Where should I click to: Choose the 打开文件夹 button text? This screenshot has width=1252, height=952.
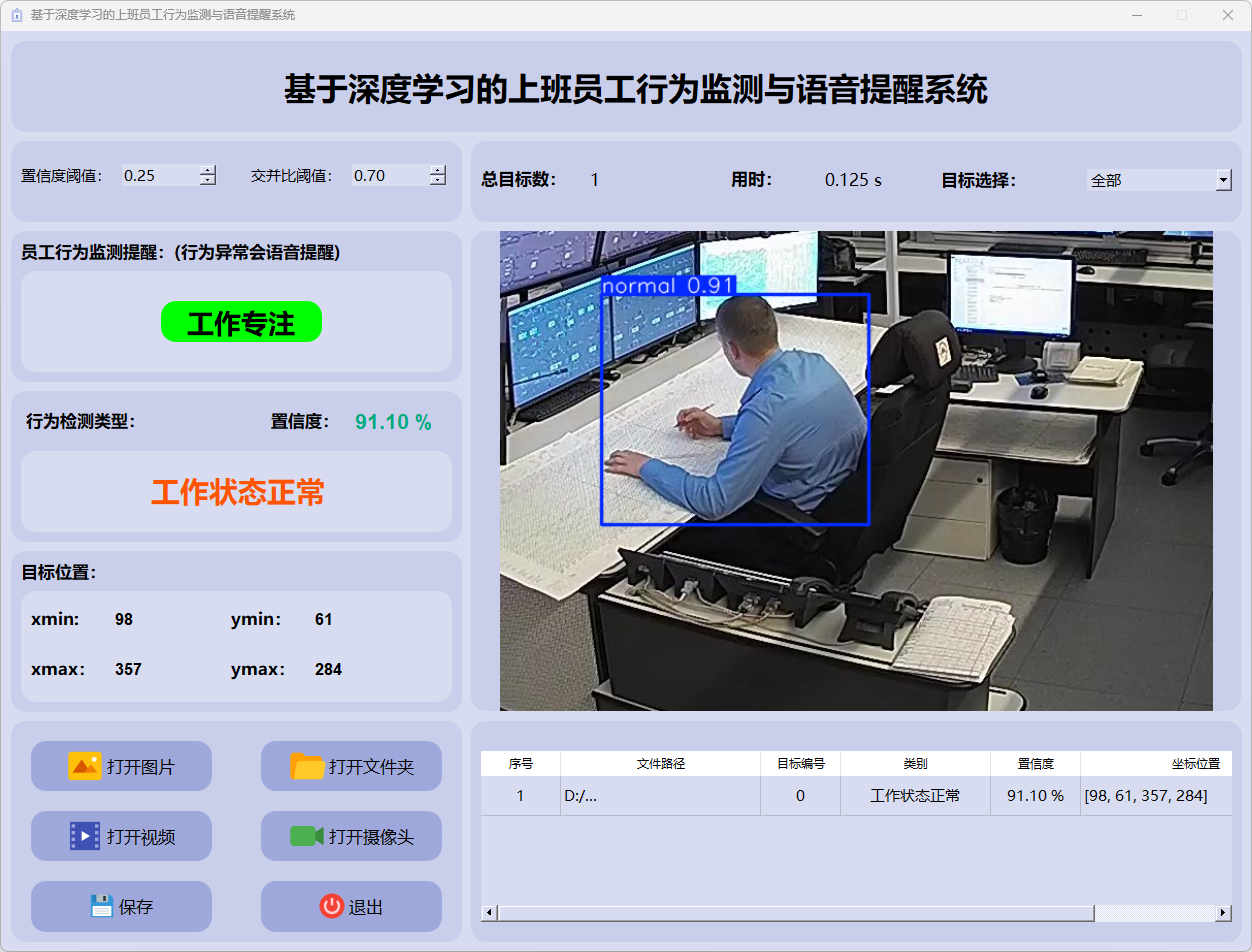point(371,767)
